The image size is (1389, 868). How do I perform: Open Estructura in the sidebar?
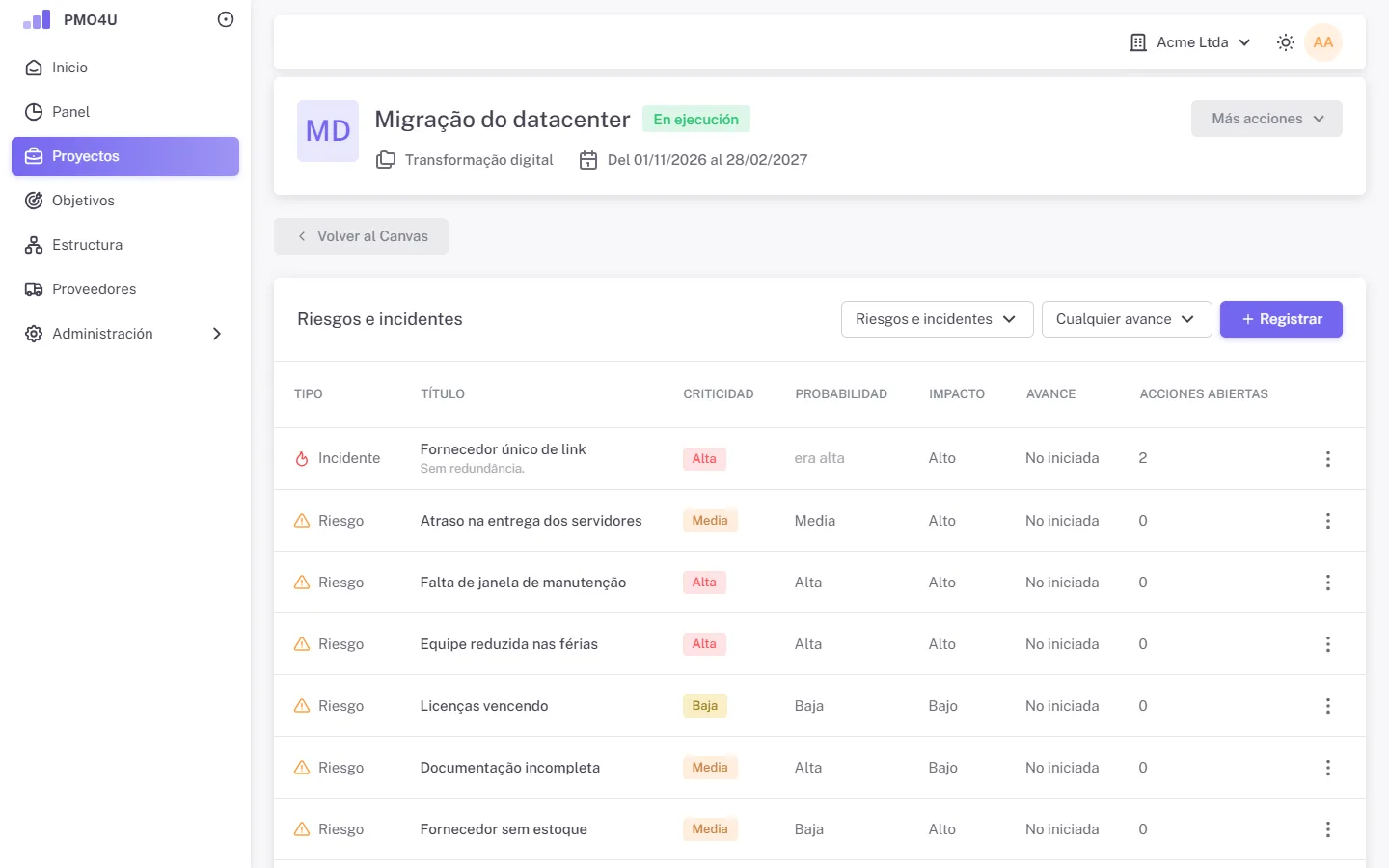(125, 245)
